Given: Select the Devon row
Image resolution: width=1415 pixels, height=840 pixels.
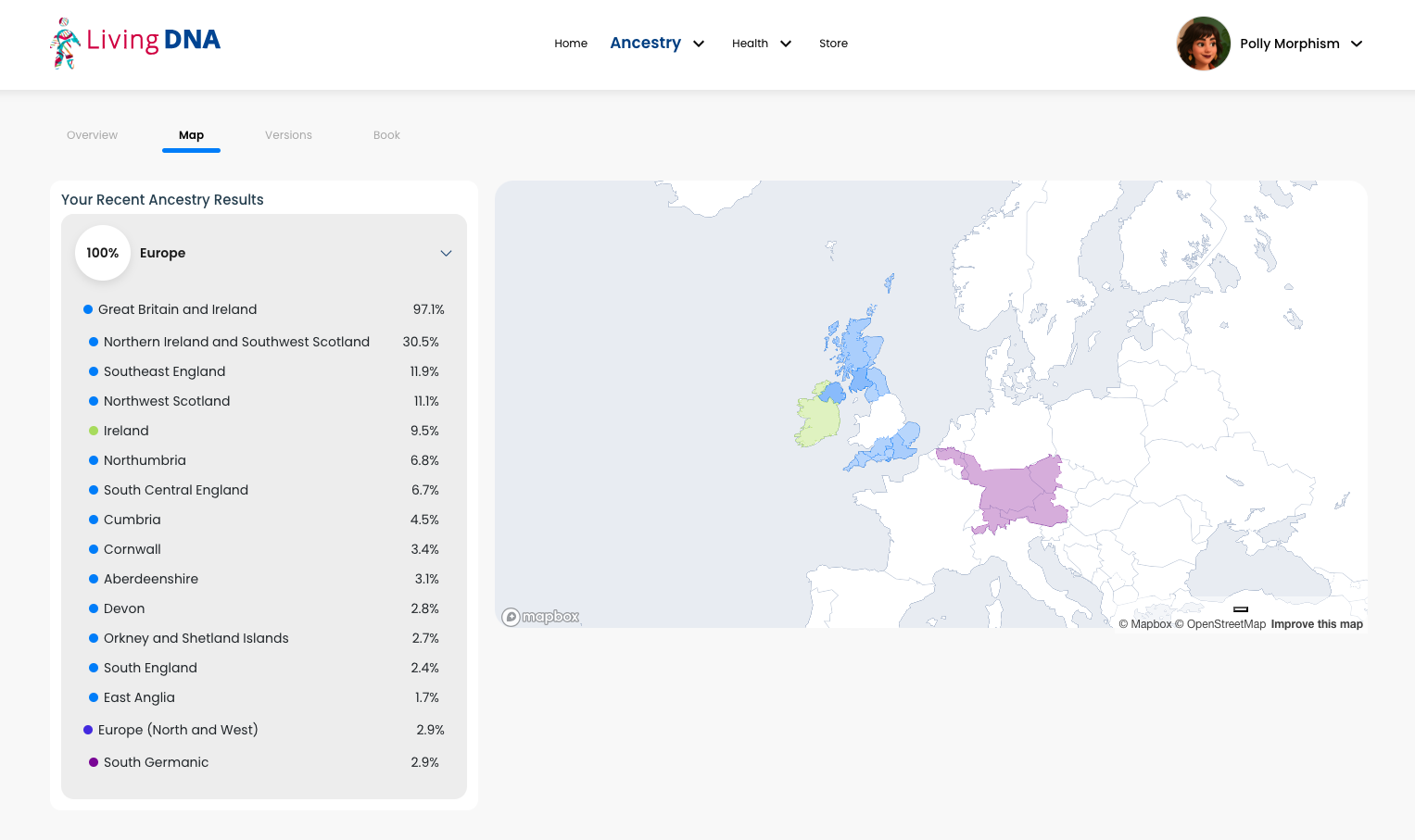Looking at the screenshot, I should 264,608.
